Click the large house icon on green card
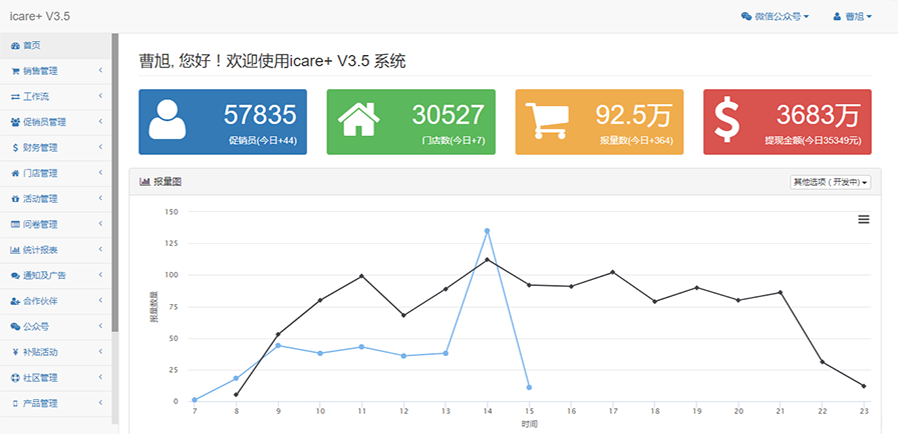Viewport: 898px width, 434px height. point(359,119)
